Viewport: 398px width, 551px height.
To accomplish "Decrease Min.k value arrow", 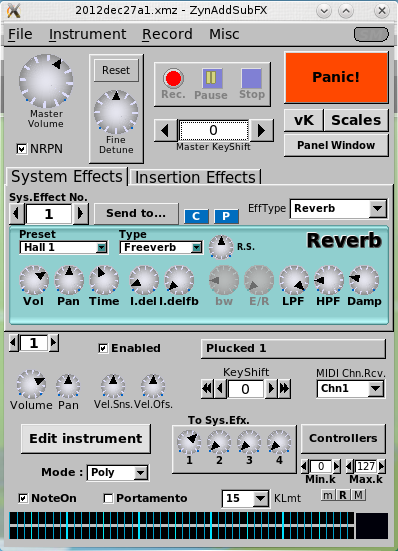I will 305,466.
